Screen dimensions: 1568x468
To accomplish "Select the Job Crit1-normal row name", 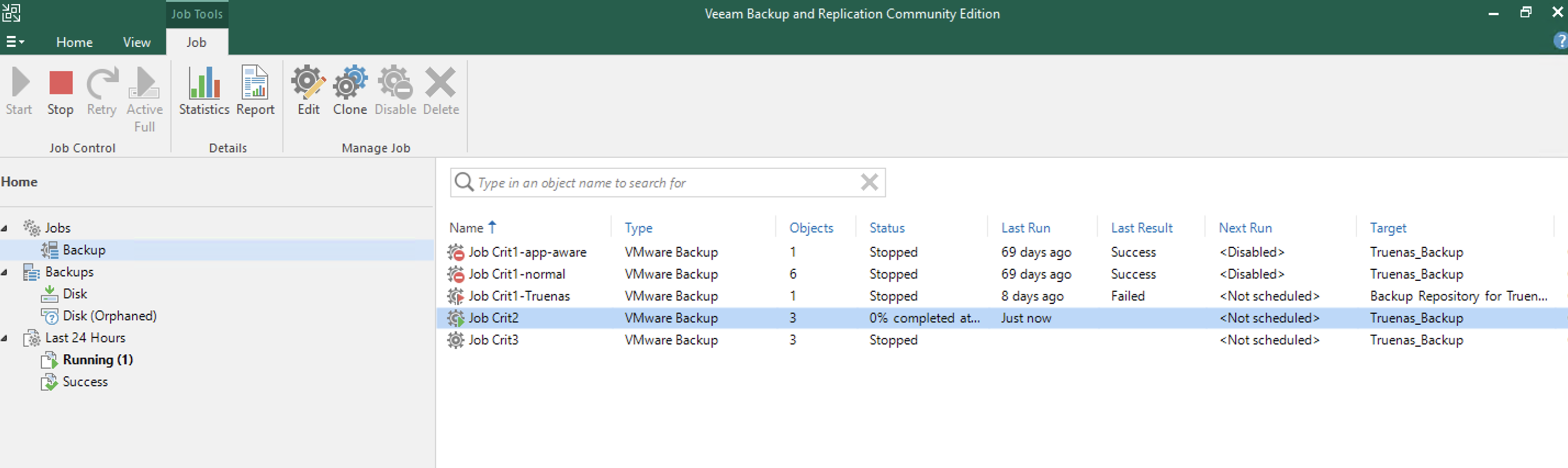I will [516, 274].
